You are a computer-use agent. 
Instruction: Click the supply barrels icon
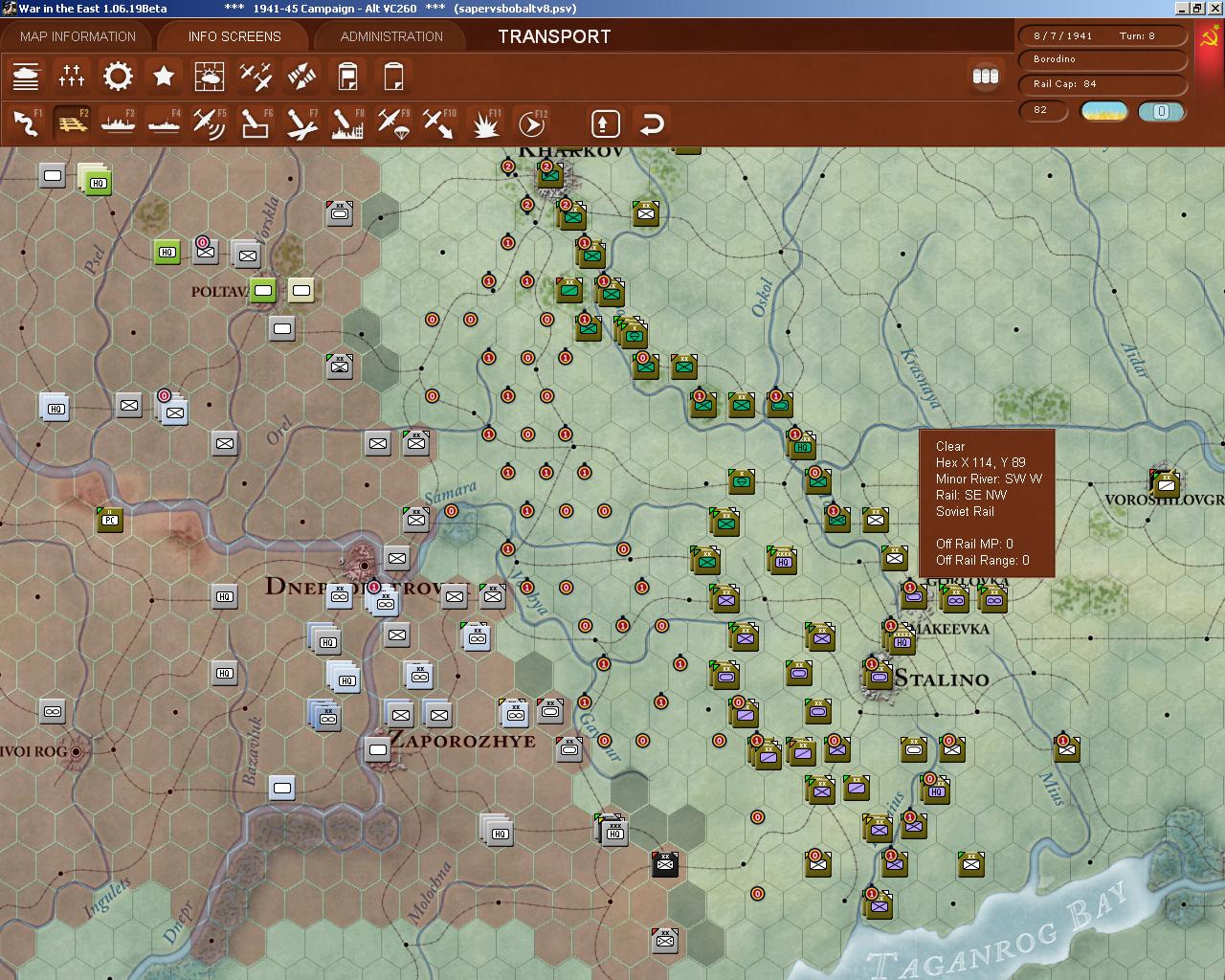pyautogui.click(x=986, y=77)
